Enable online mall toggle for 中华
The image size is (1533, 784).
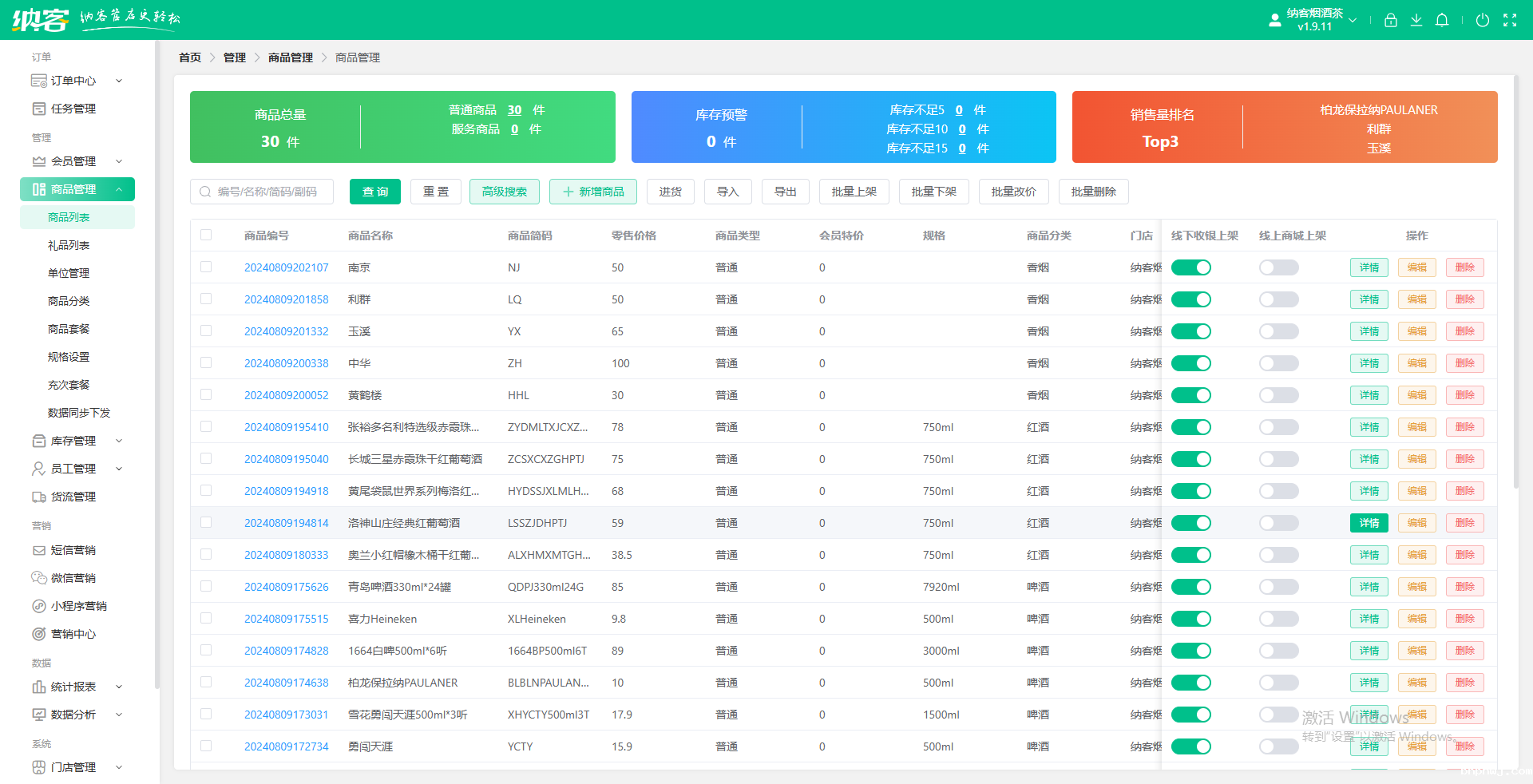point(1279,363)
